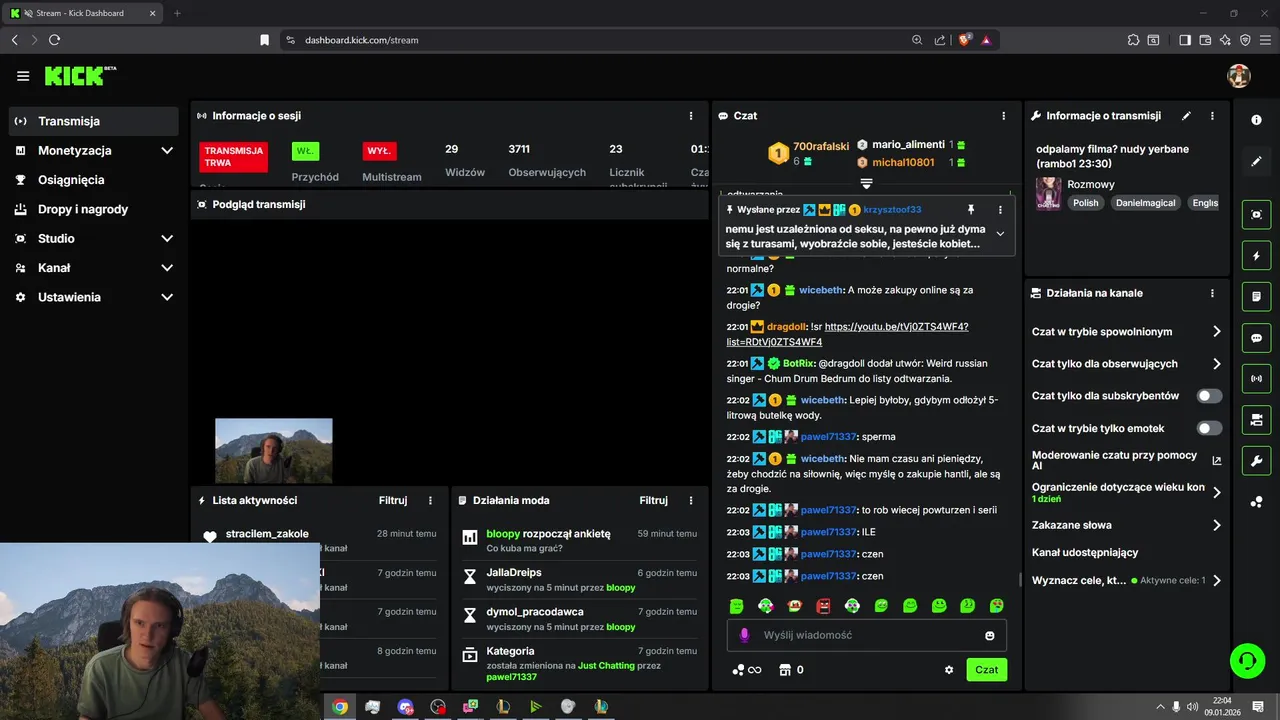
Task: Click the Wyślij wiadomość message field
Action: pyautogui.click(x=866, y=635)
